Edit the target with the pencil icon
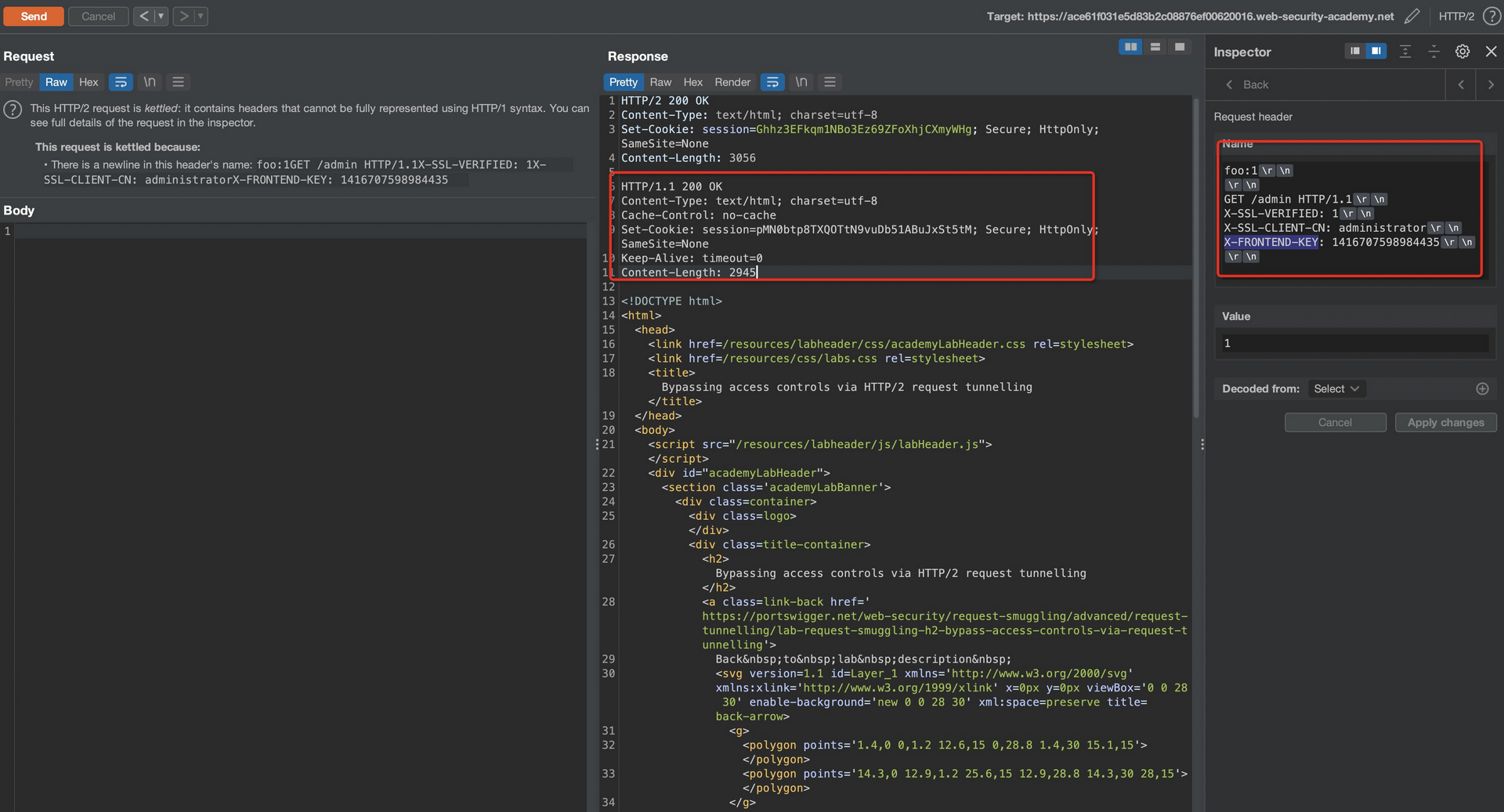The image size is (1504, 812). [1412, 16]
